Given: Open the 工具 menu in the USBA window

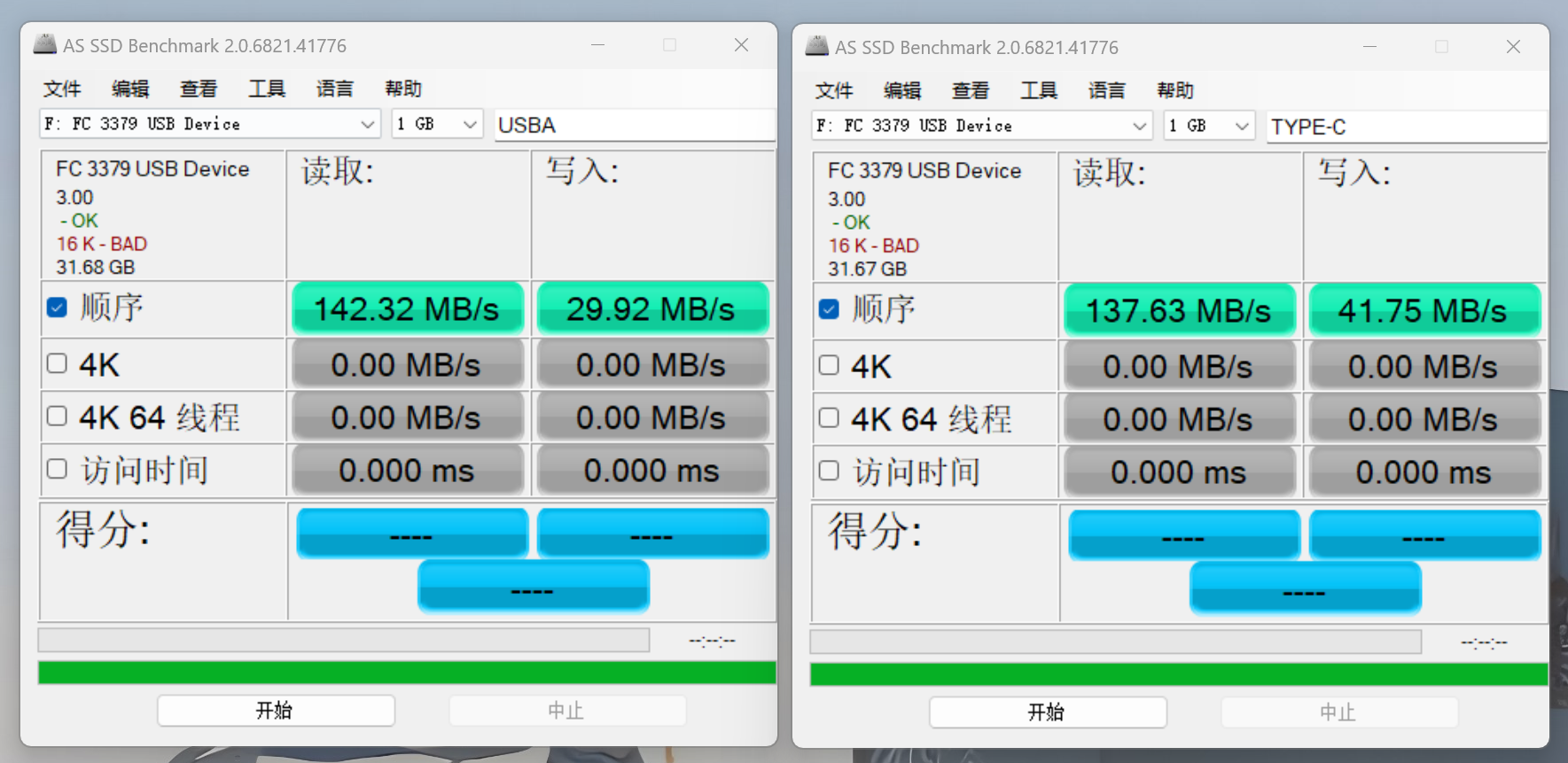Looking at the screenshot, I should pyautogui.click(x=267, y=89).
